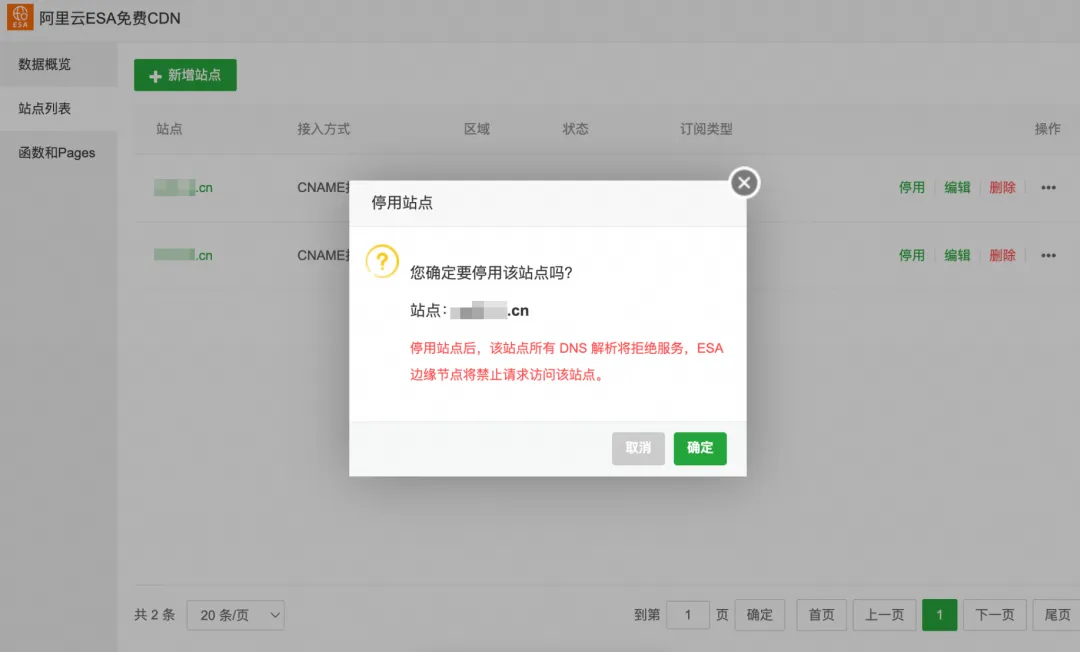Click the 停用站点 dialog title
Image resolution: width=1080 pixels, height=652 pixels.
[x=402, y=202]
